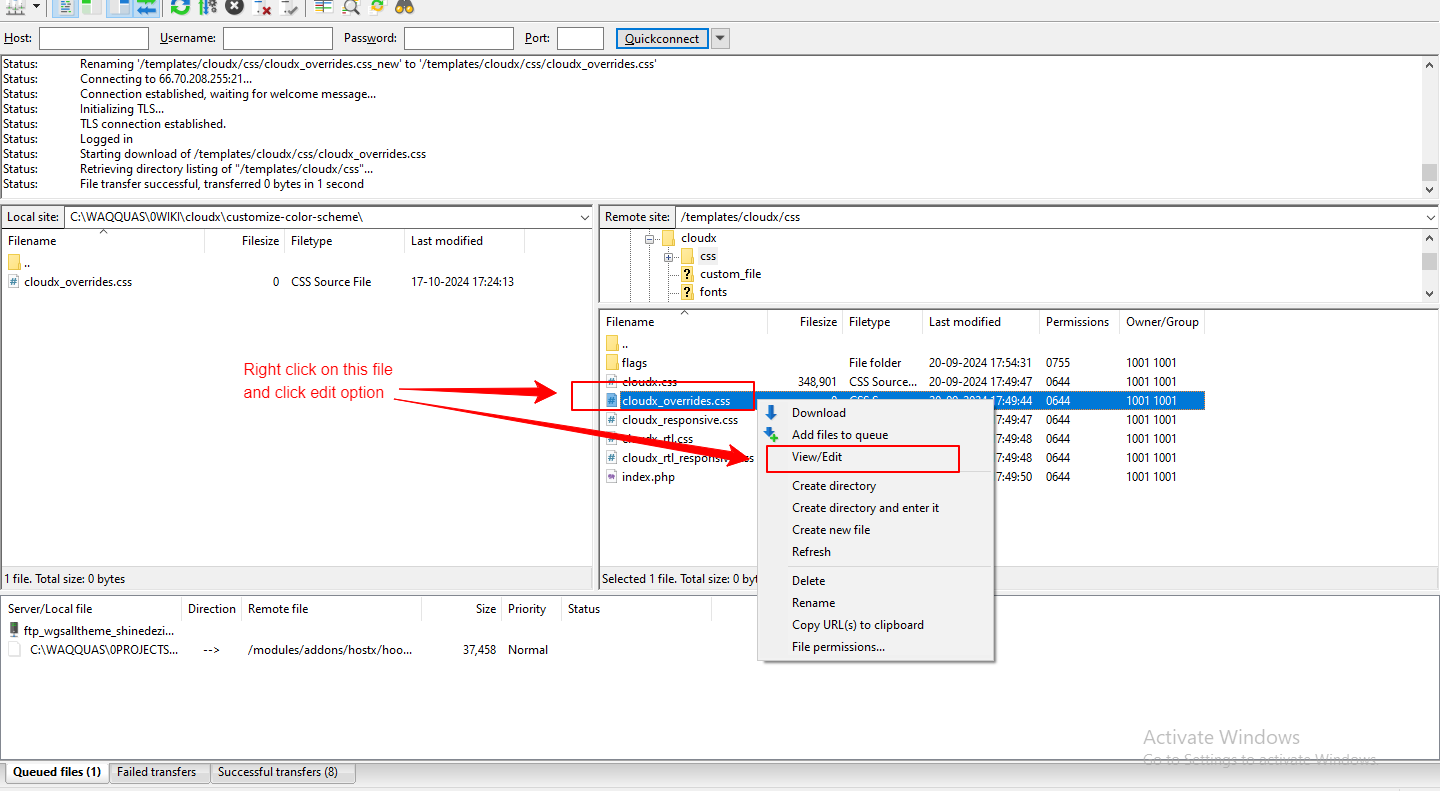Open remote file search binoculars icon
The width and height of the screenshot is (1440, 791).
click(x=404, y=7)
